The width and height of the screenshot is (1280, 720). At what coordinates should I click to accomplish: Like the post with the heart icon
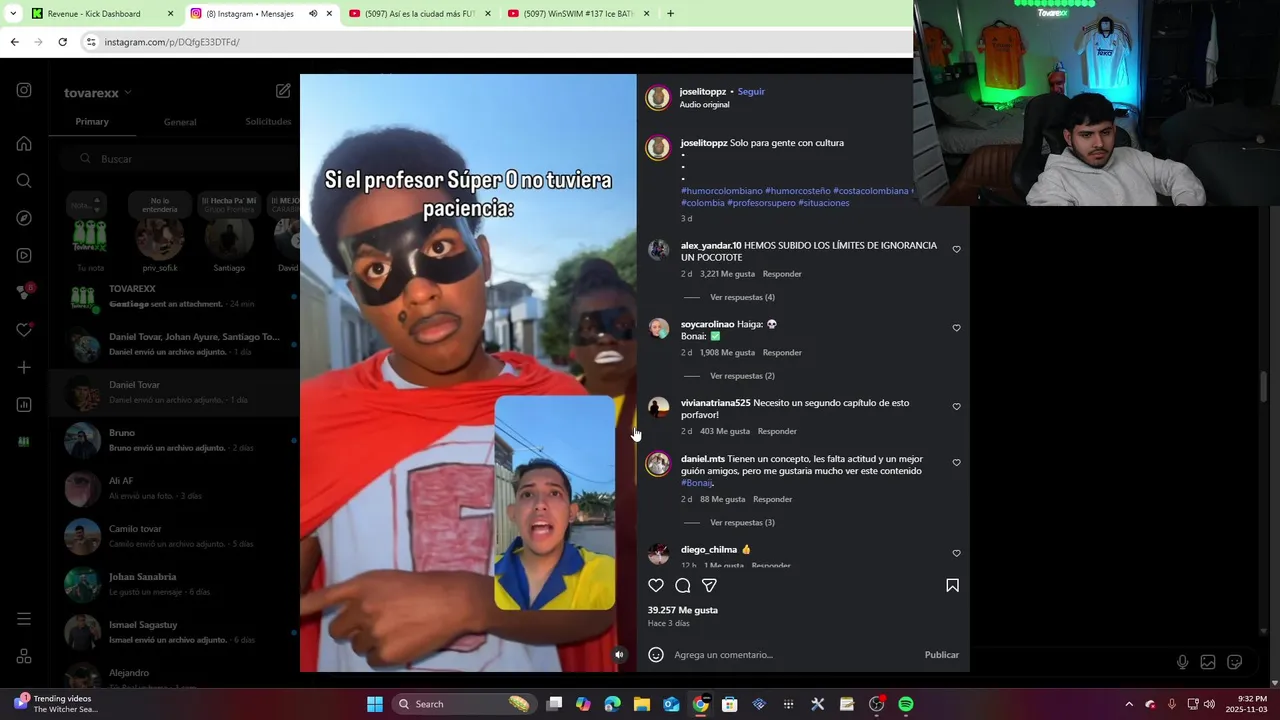point(656,585)
